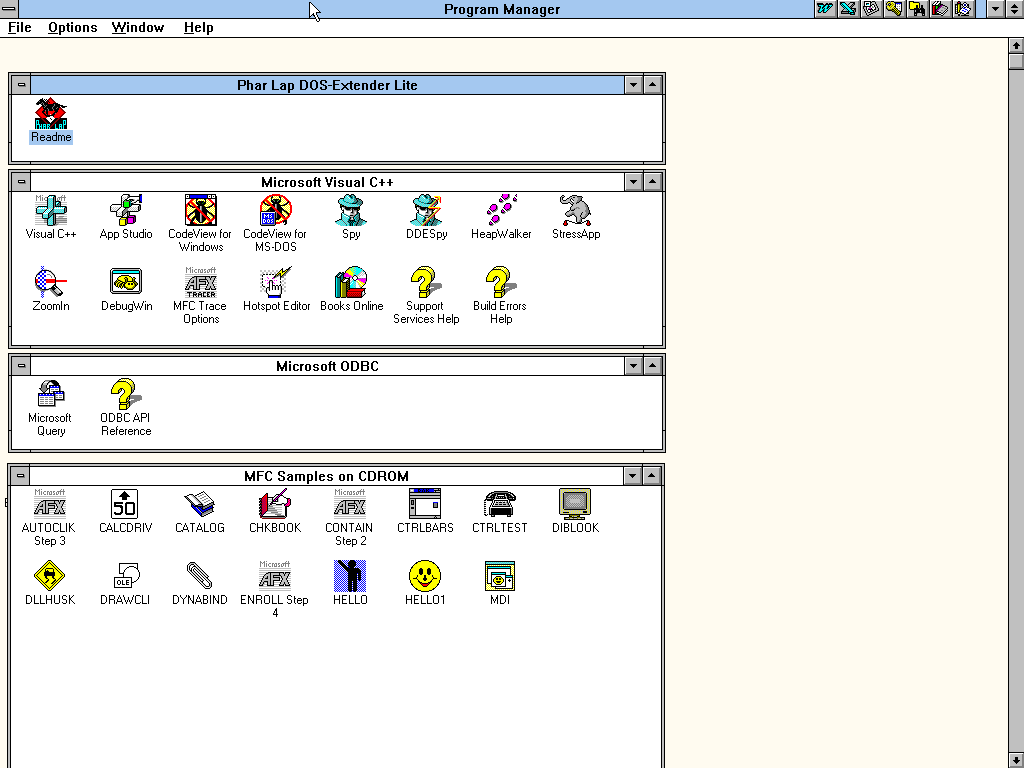Select the HELLO1 smiley face icon
Image resolution: width=1024 pixels, height=768 pixels.
(x=424, y=575)
